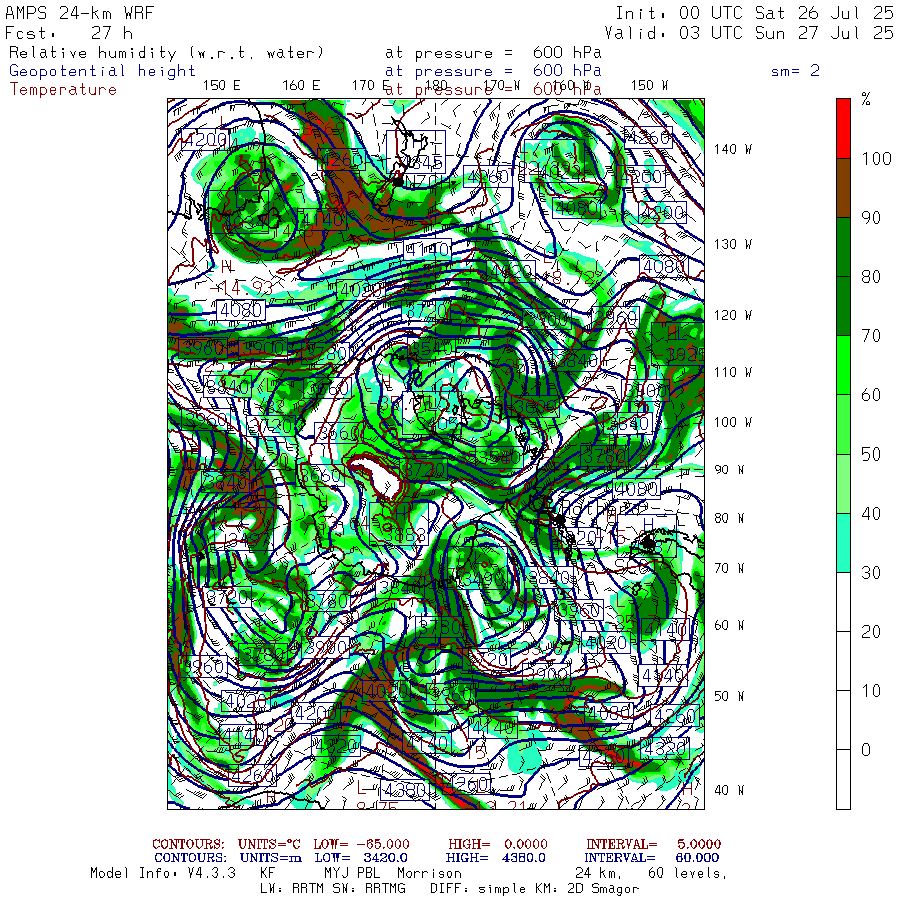Click the 'LW: RRTM SW: RRTMG' radiation text
The image size is (900, 900).
332,889
